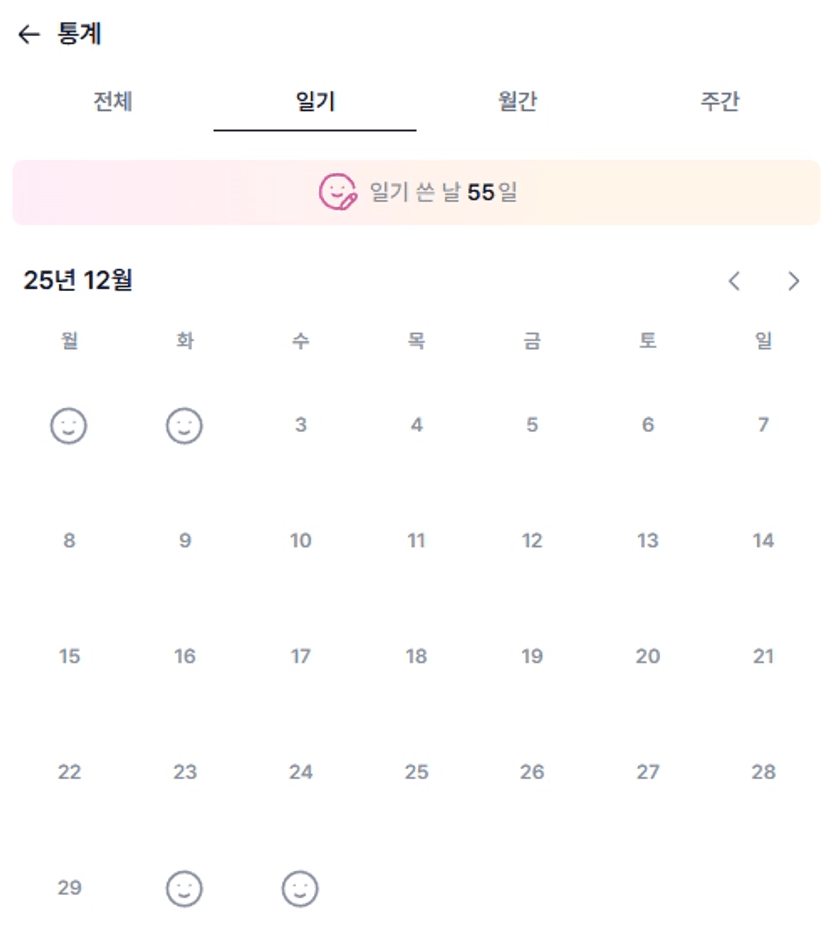827x928 pixels.
Task: Click the 일기 쓴 날 55일 banner
Action: pos(416,192)
